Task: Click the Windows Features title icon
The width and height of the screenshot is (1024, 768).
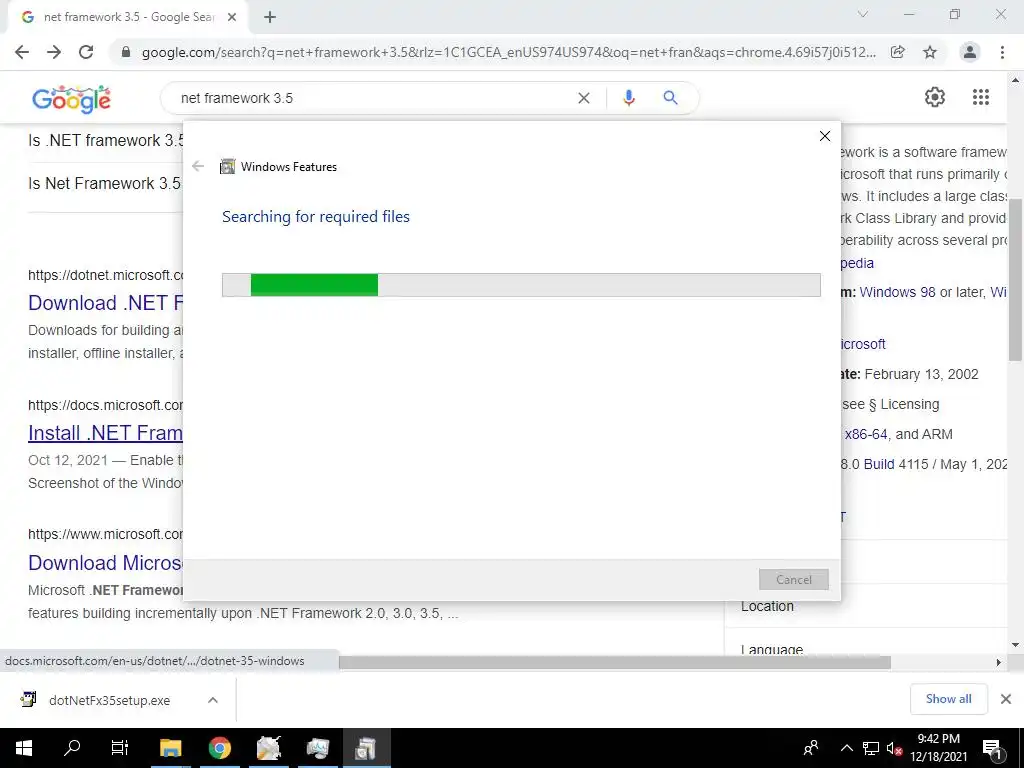Action: pyautogui.click(x=227, y=167)
